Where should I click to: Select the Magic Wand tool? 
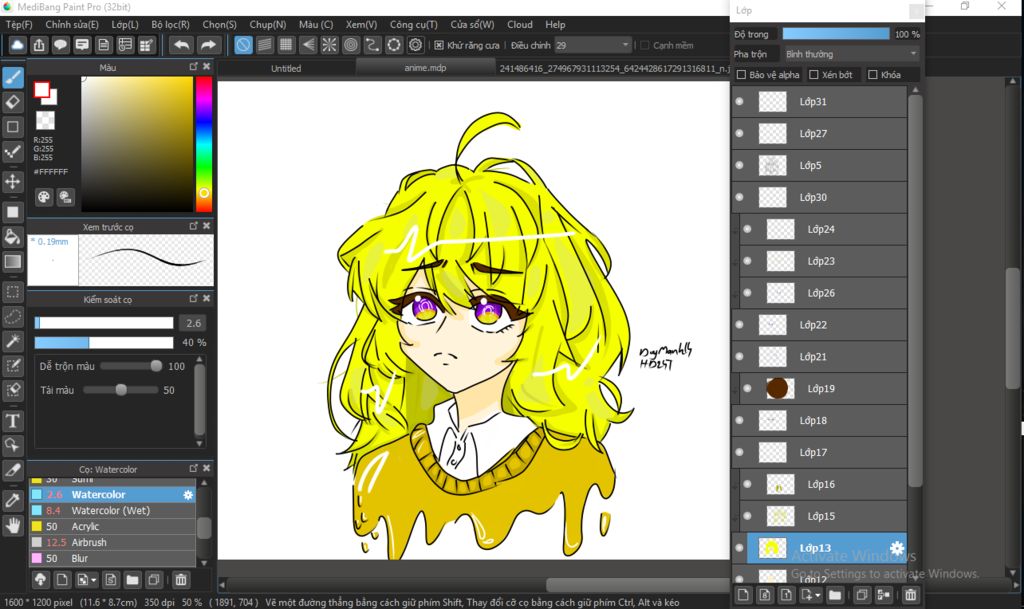pyautogui.click(x=13, y=341)
